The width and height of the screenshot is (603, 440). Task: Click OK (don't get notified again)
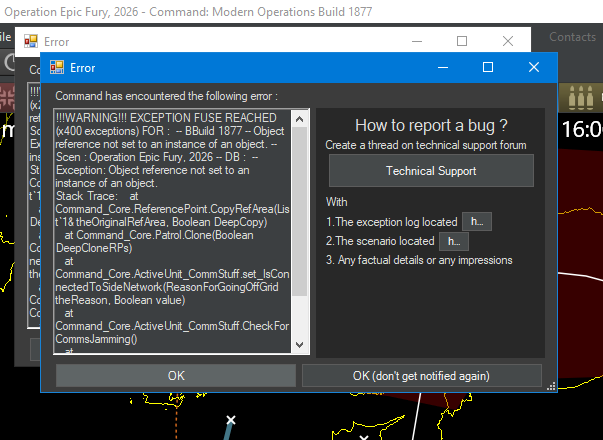421,376
